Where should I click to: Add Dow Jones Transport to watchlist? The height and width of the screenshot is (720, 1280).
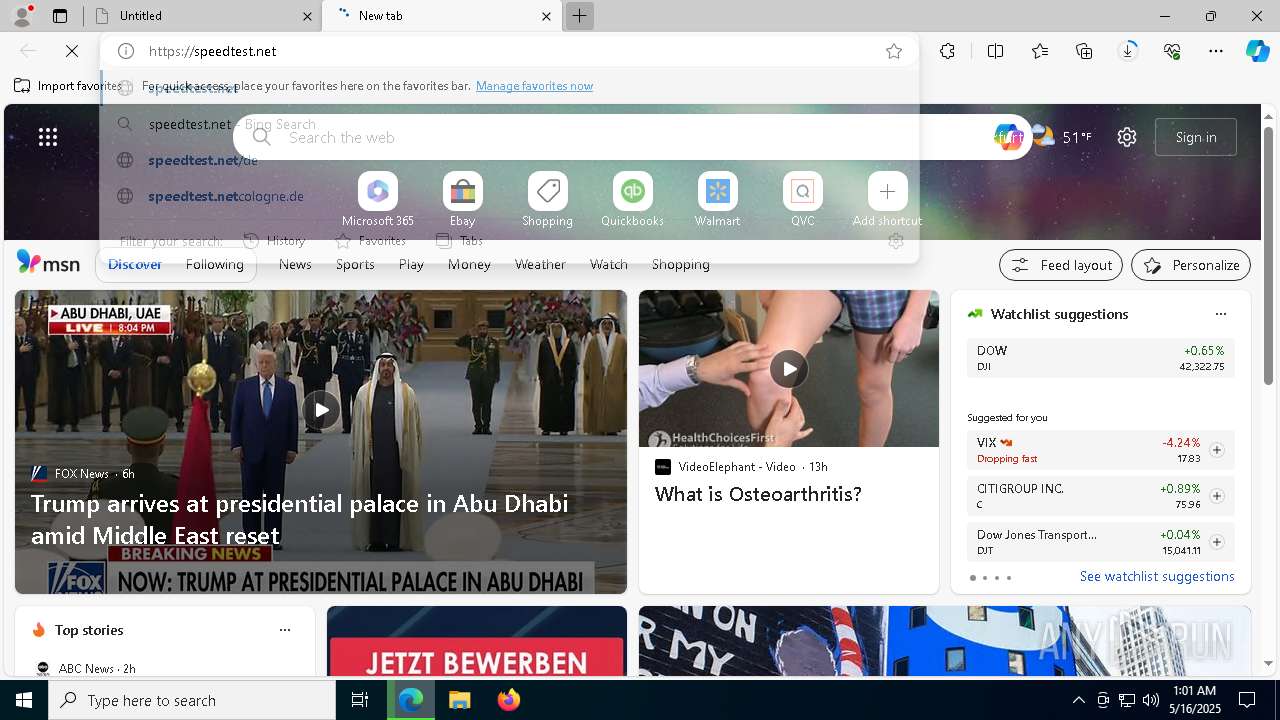click(1216, 542)
